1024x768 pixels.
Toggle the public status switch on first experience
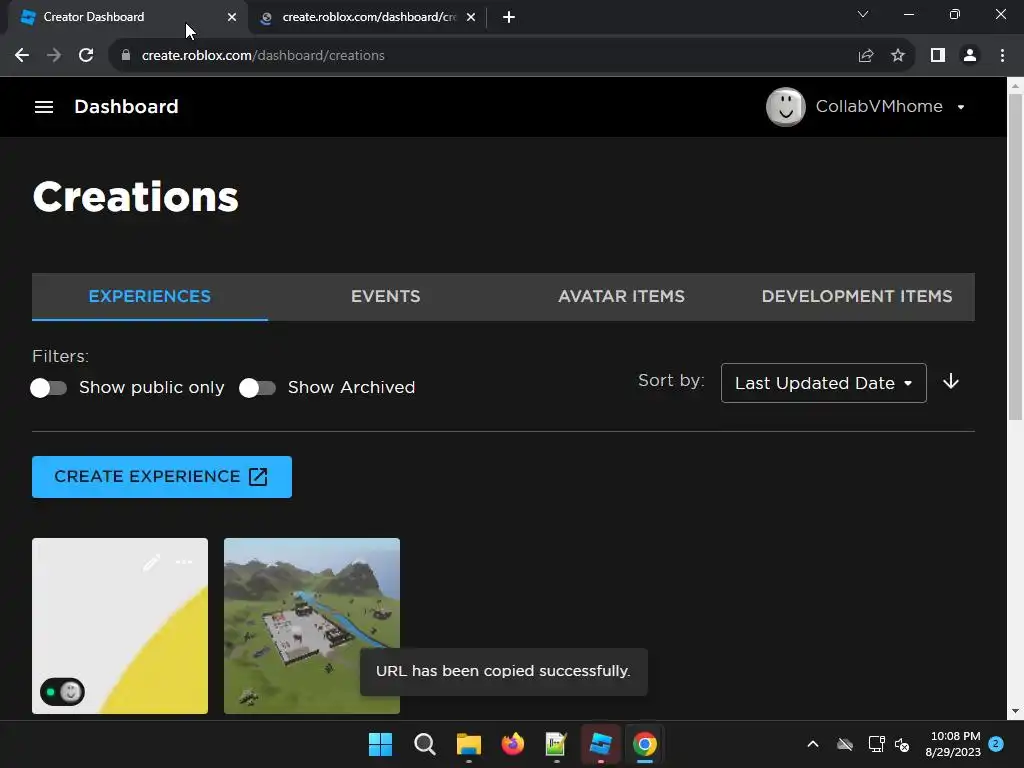[63, 692]
